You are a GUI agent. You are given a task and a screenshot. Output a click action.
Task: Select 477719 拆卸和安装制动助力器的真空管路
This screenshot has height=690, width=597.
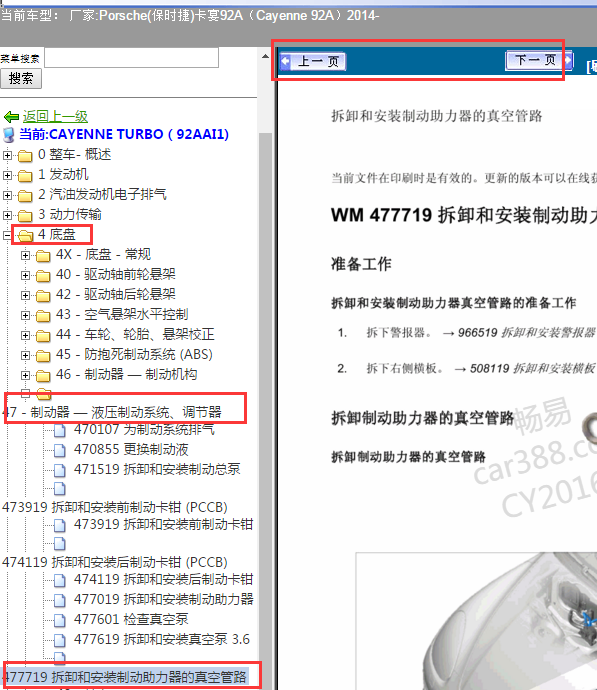[125, 677]
